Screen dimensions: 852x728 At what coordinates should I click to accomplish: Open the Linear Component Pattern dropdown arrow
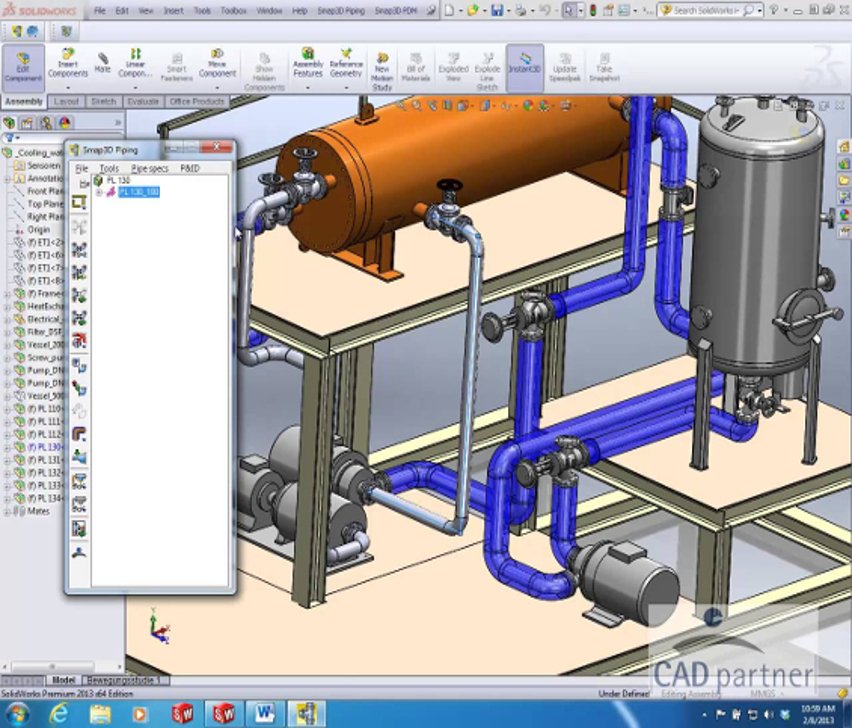point(135,87)
